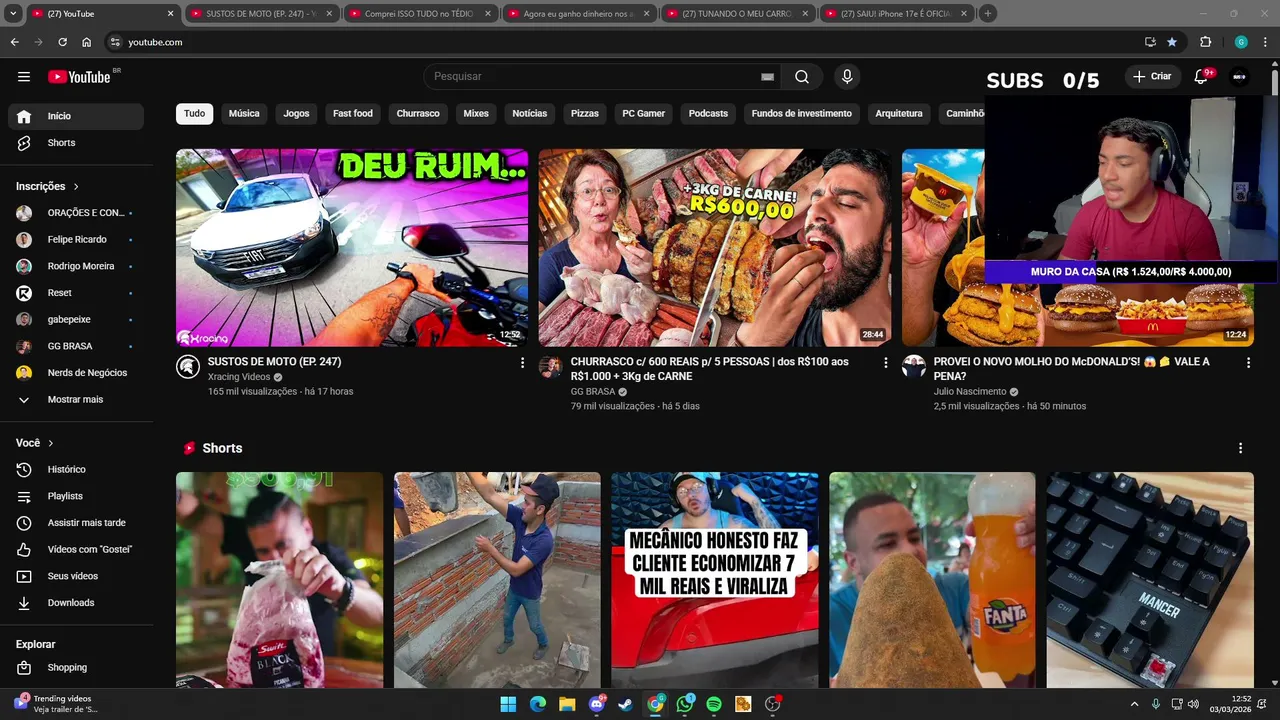Open options menu for CHURRASCO video

(x=885, y=363)
